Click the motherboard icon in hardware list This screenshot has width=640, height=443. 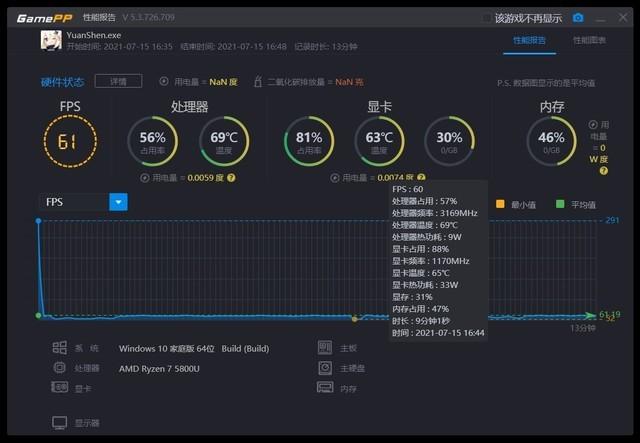325,347
